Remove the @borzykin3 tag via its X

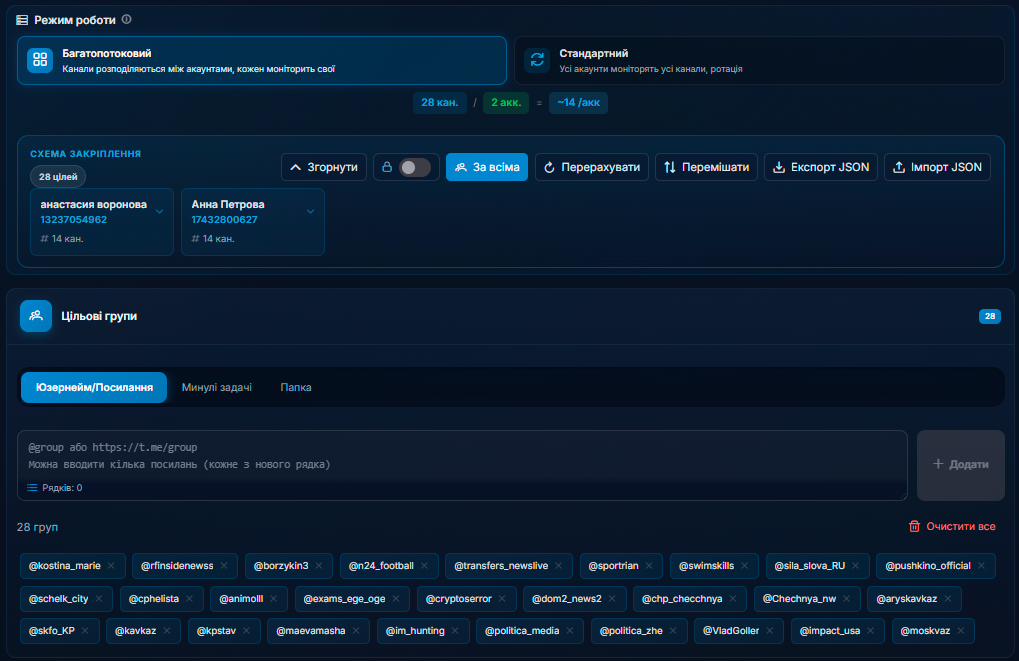click(319, 565)
